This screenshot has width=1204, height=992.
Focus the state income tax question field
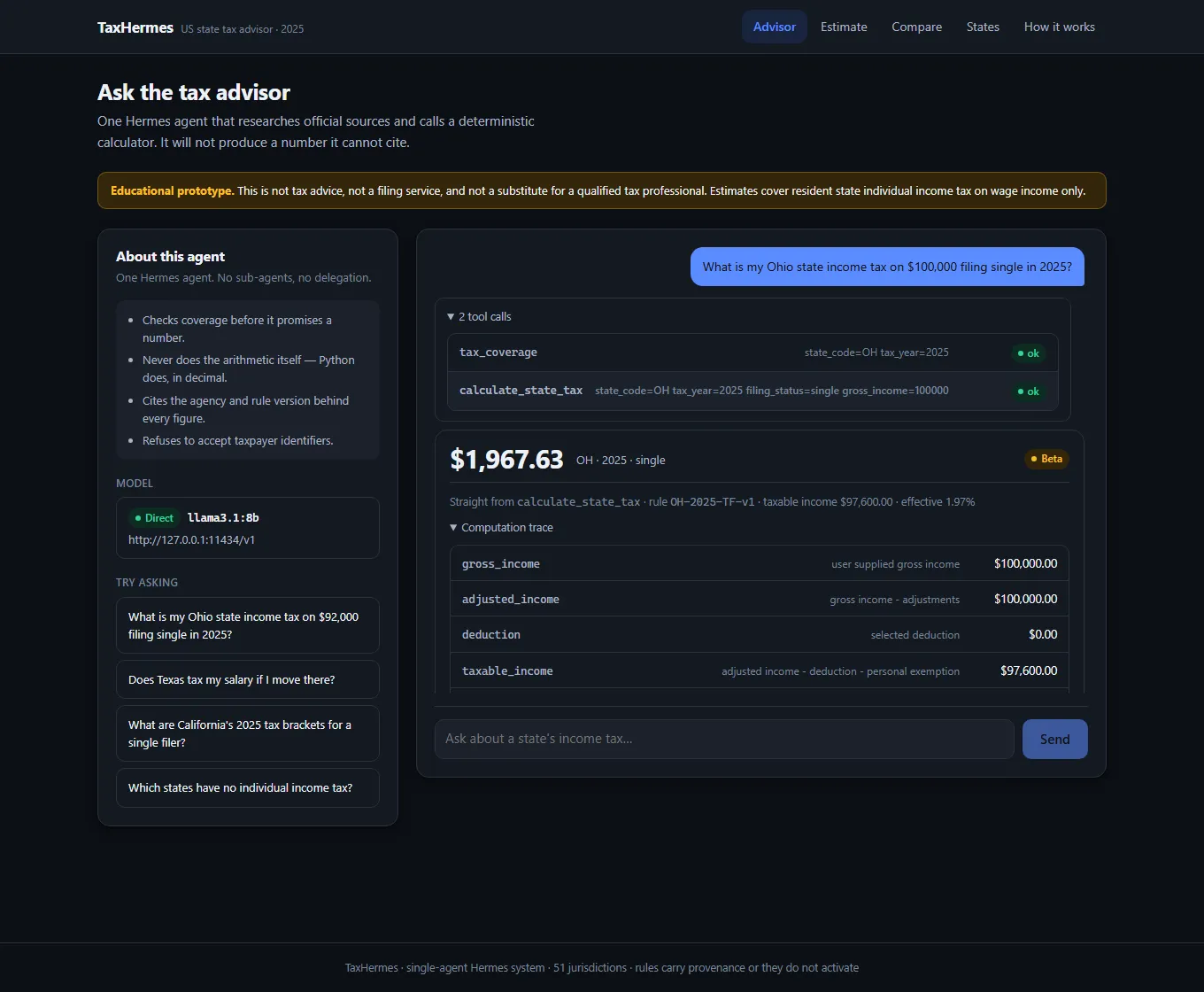tap(724, 739)
